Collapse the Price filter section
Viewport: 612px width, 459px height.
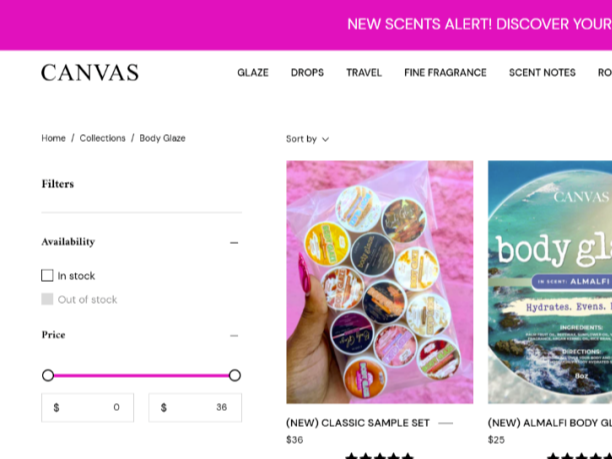coord(234,335)
